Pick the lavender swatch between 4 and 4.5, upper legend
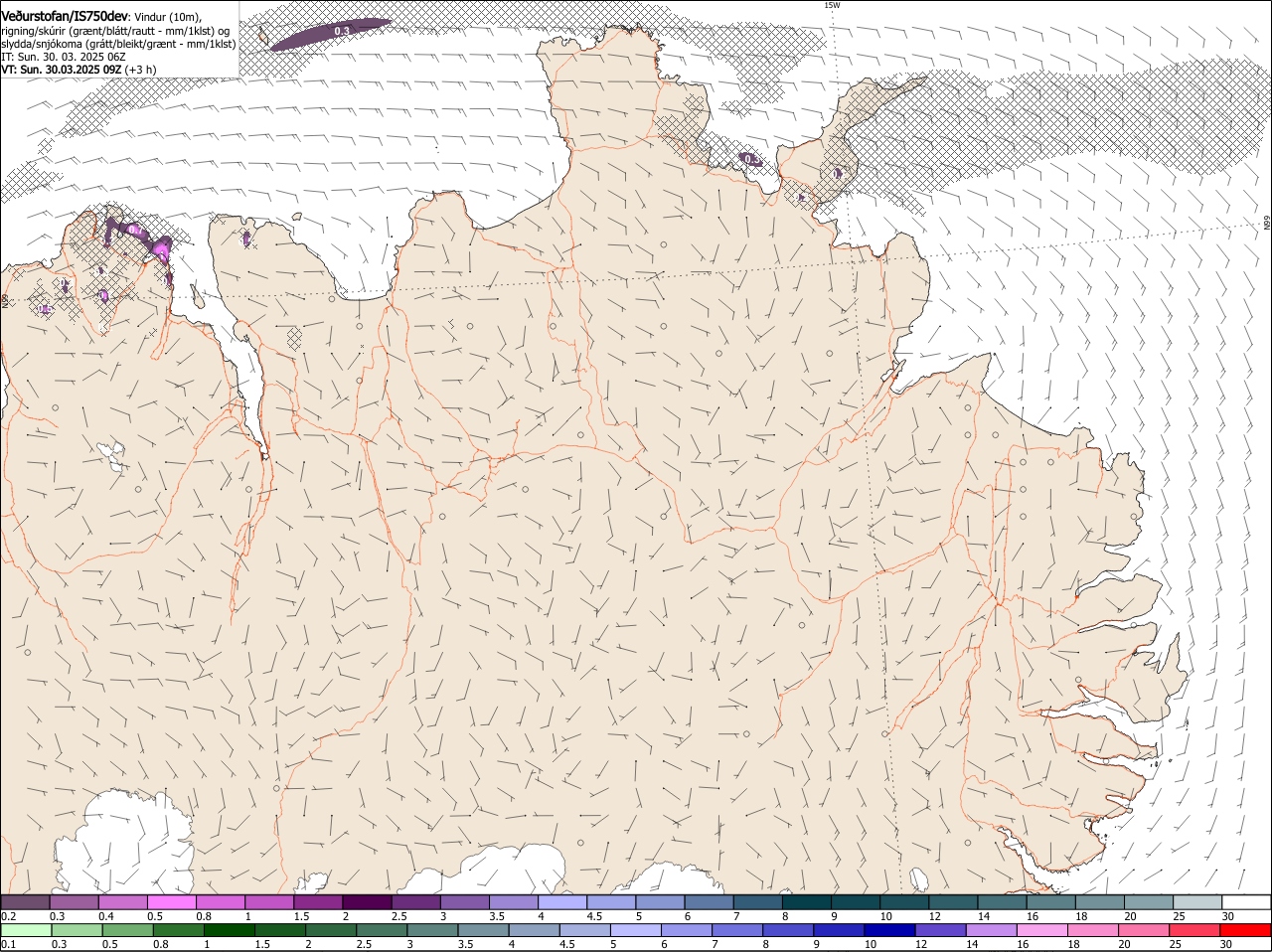This screenshot has height=952, width=1272. pyautogui.click(x=562, y=902)
